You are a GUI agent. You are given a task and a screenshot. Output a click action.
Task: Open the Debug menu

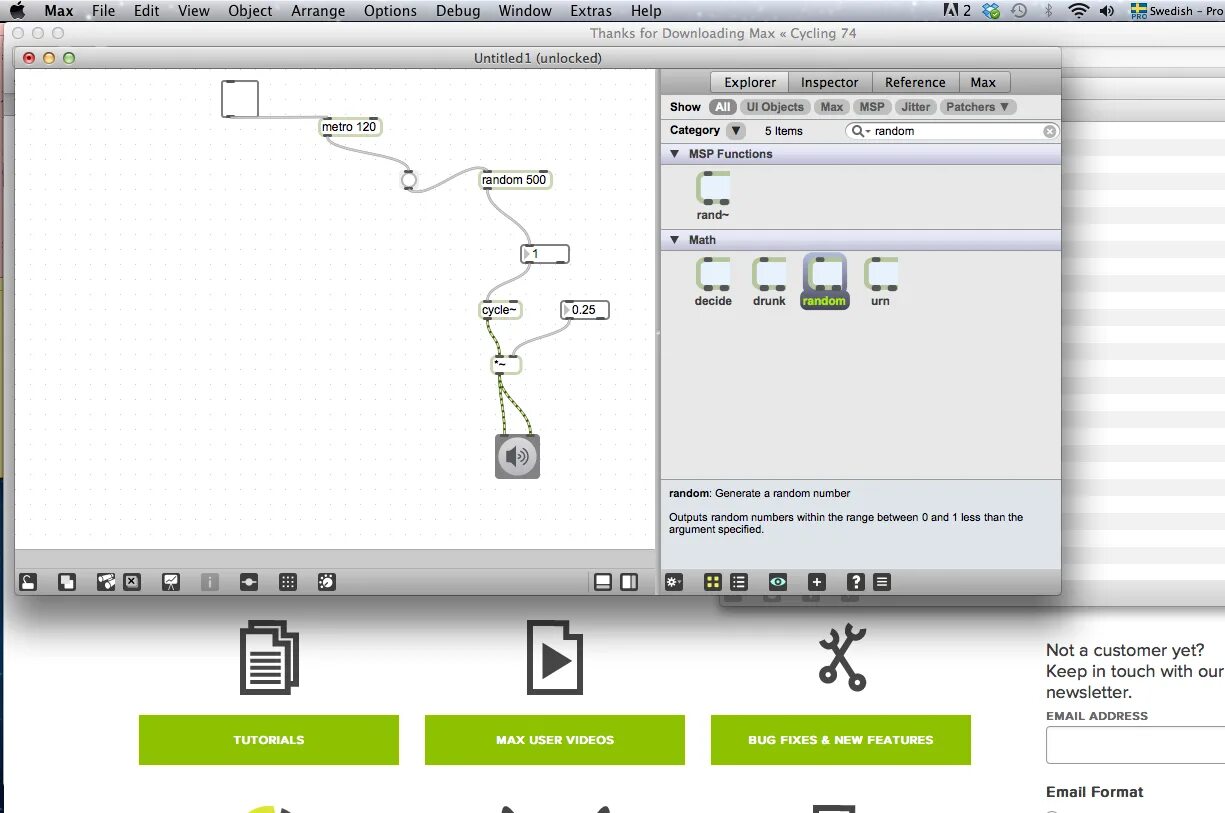click(x=458, y=11)
